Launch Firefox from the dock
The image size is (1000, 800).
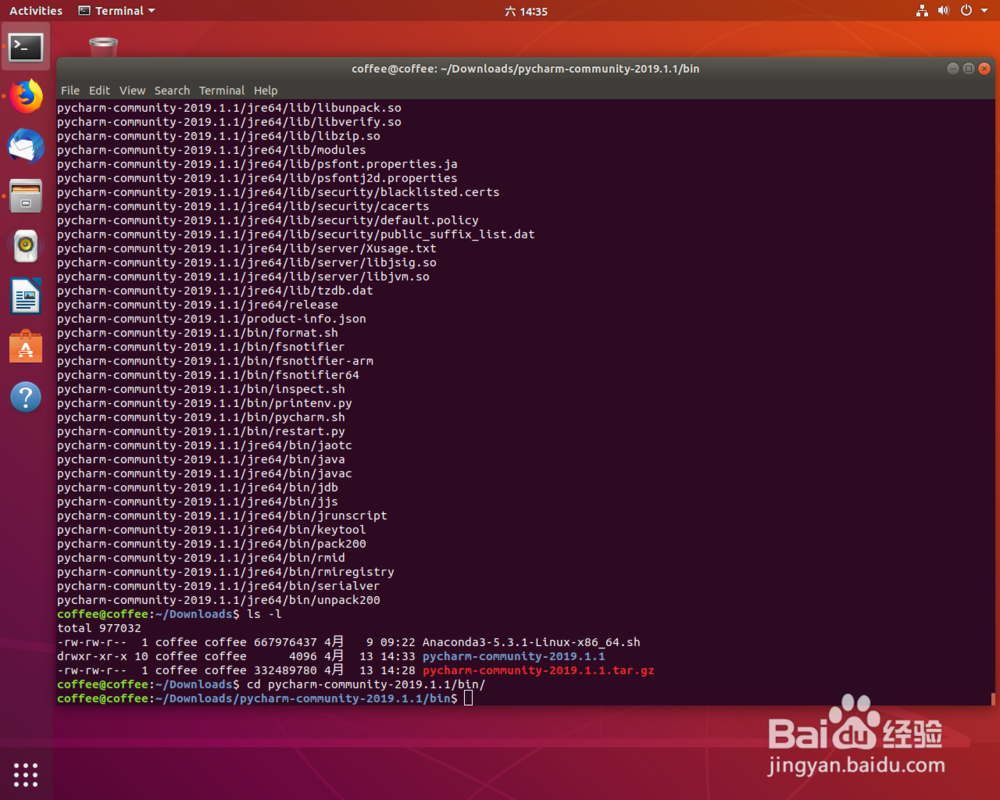pos(26,96)
